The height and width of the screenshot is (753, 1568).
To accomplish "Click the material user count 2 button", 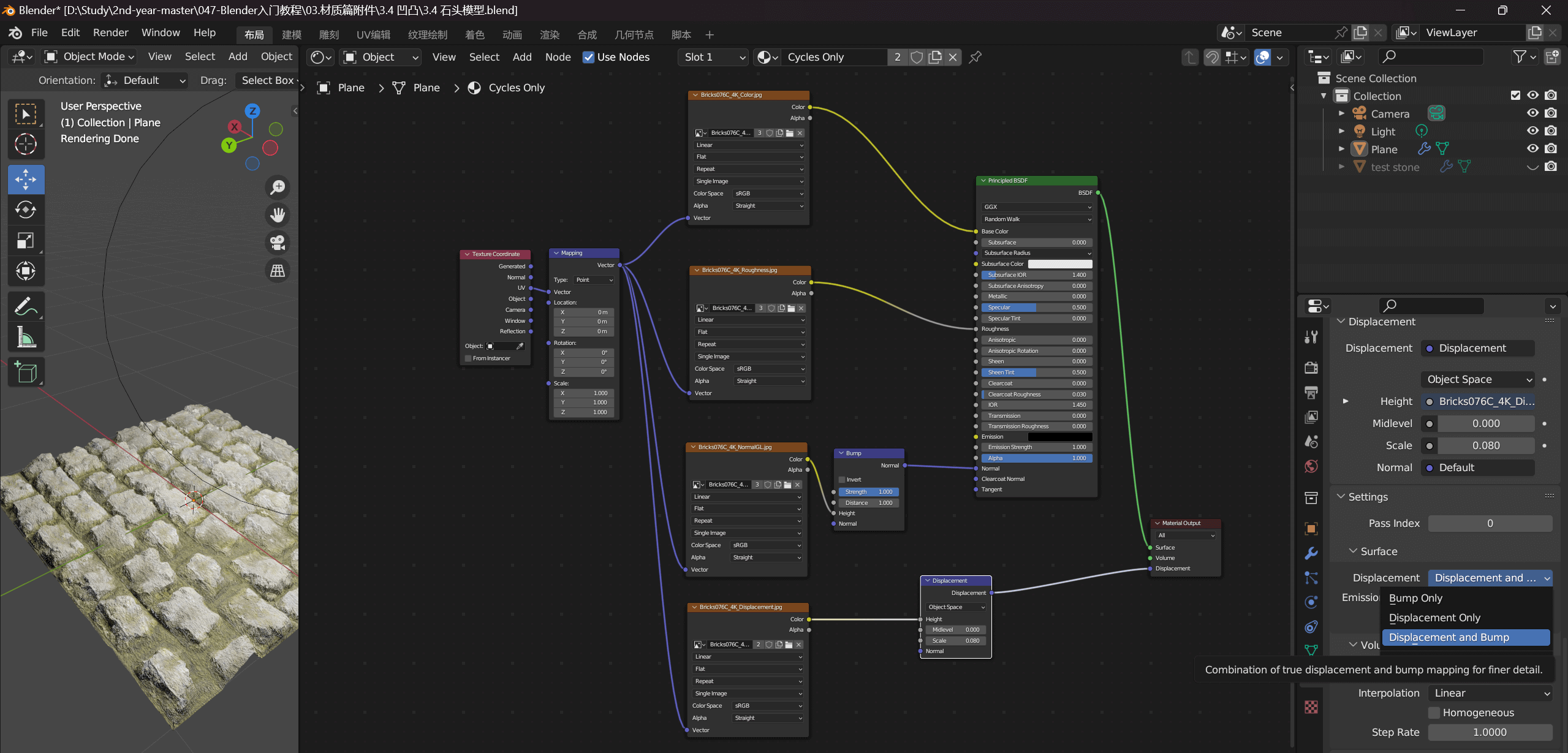I will (898, 57).
